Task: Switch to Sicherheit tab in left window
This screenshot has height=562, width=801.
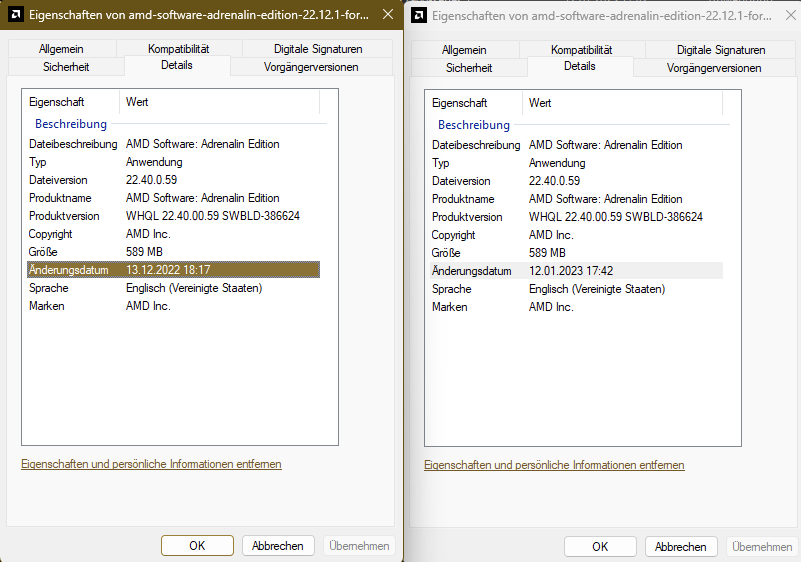Action: click(66, 67)
